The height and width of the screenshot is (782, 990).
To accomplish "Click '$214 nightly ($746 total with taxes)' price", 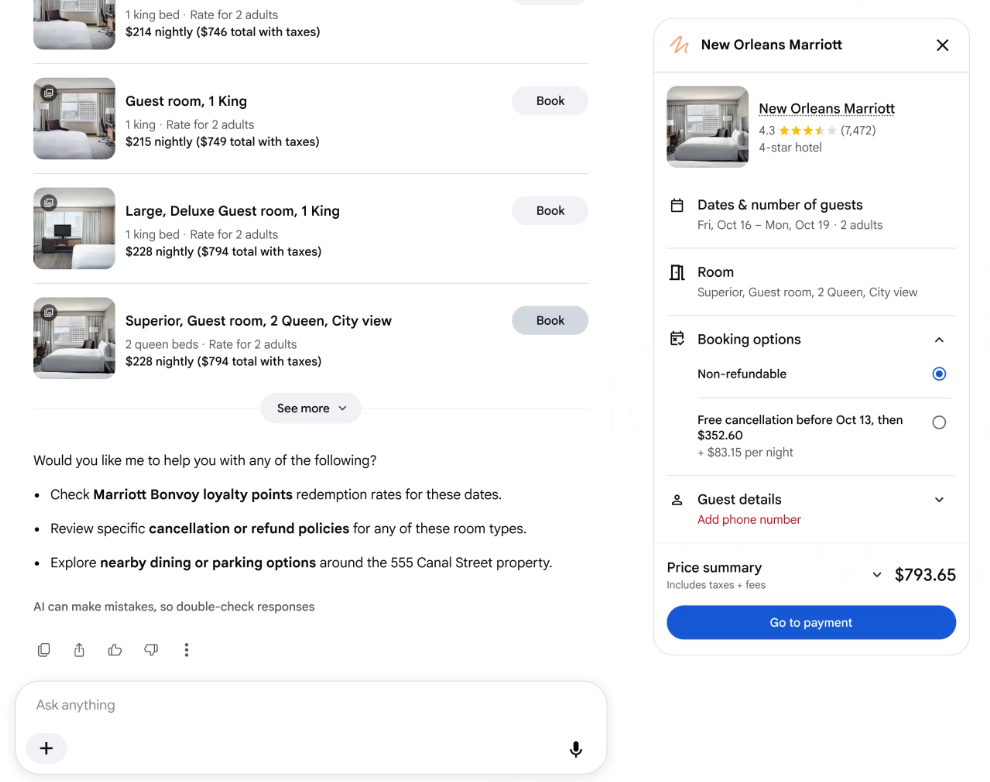I will [222, 32].
